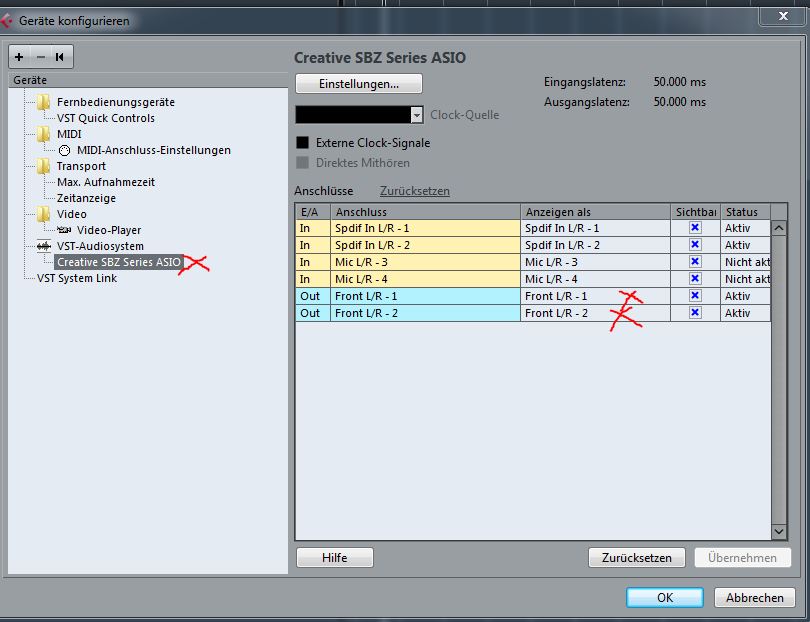810x622 pixels.
Task: Select Video-Player entry
Action: click(x=109, y=230)
